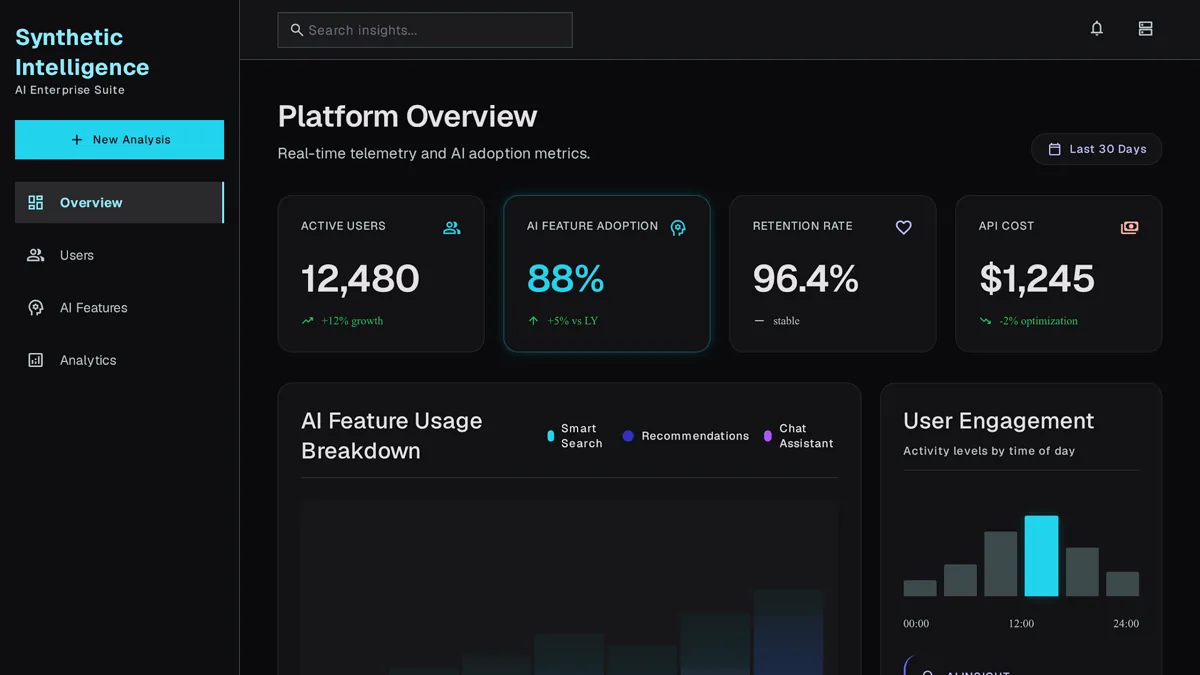Viewport: 1200px width, 675px height.
Task: Click the Recommendations legend color dot
Action: [x=628, y=436]
